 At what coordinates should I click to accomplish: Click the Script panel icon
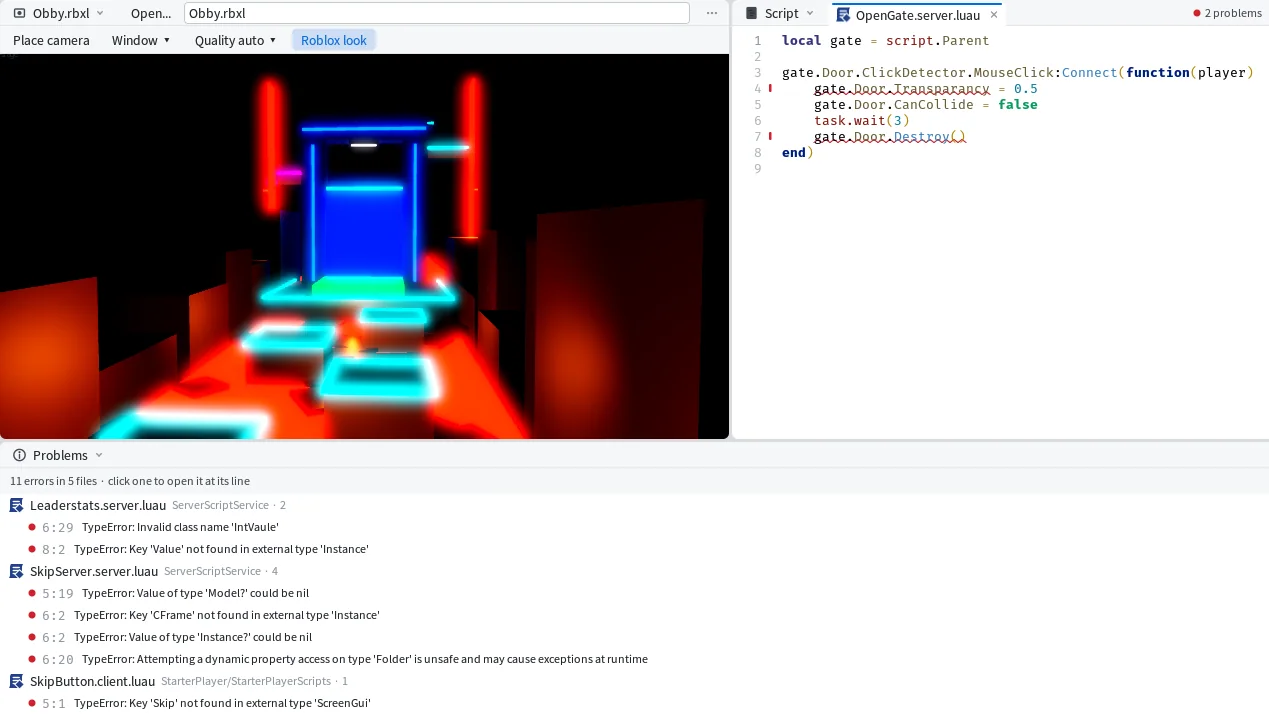(752, 13)
